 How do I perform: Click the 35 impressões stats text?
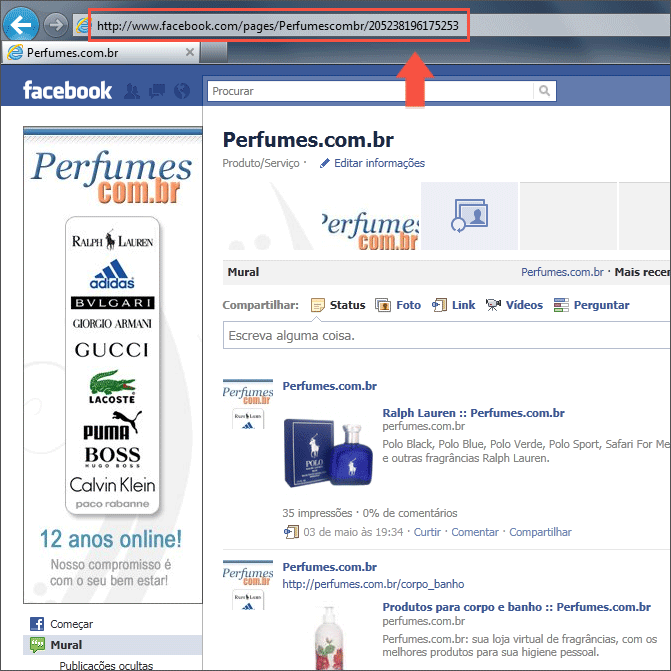pos(317,513)
